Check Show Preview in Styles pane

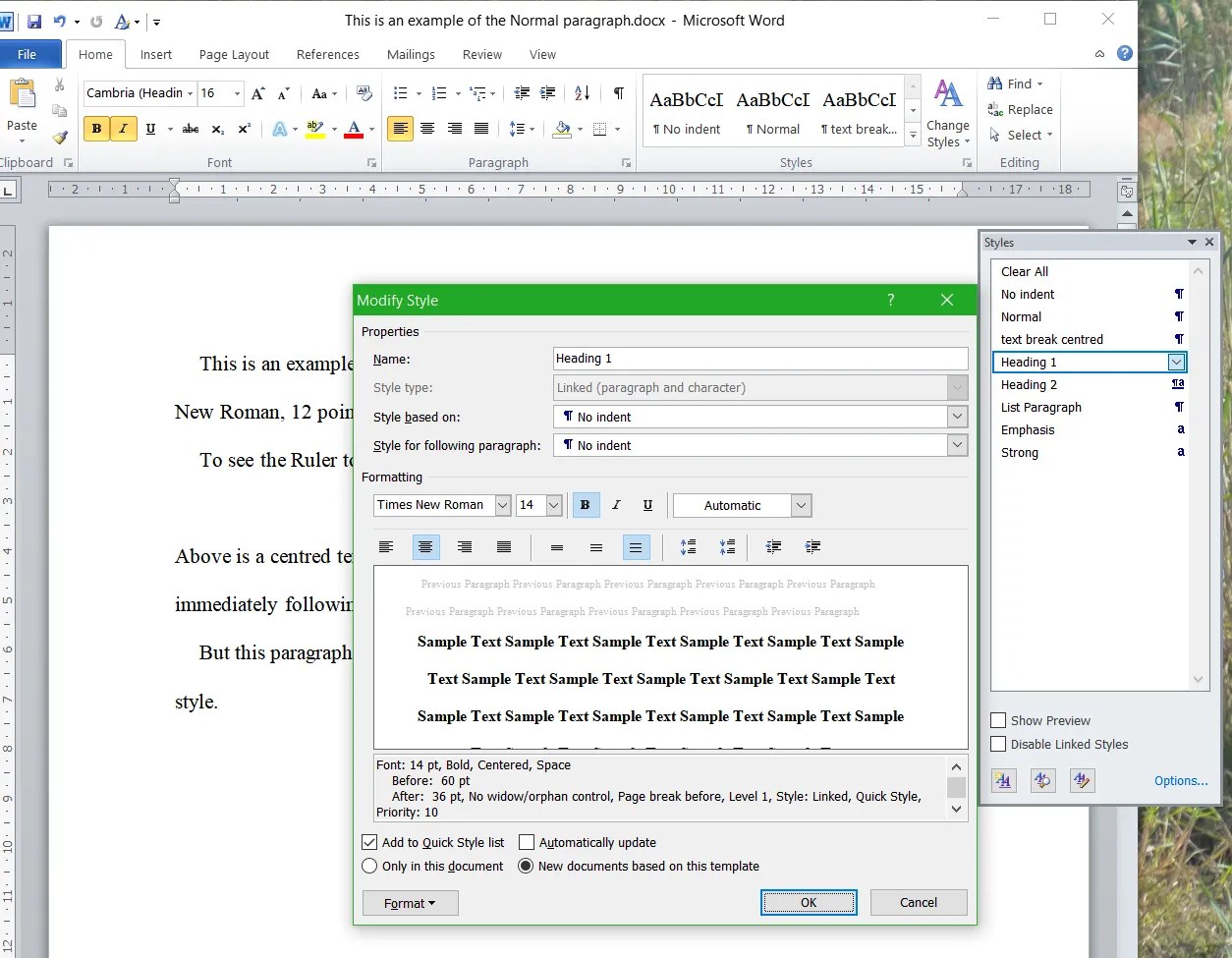pos(998,720)
